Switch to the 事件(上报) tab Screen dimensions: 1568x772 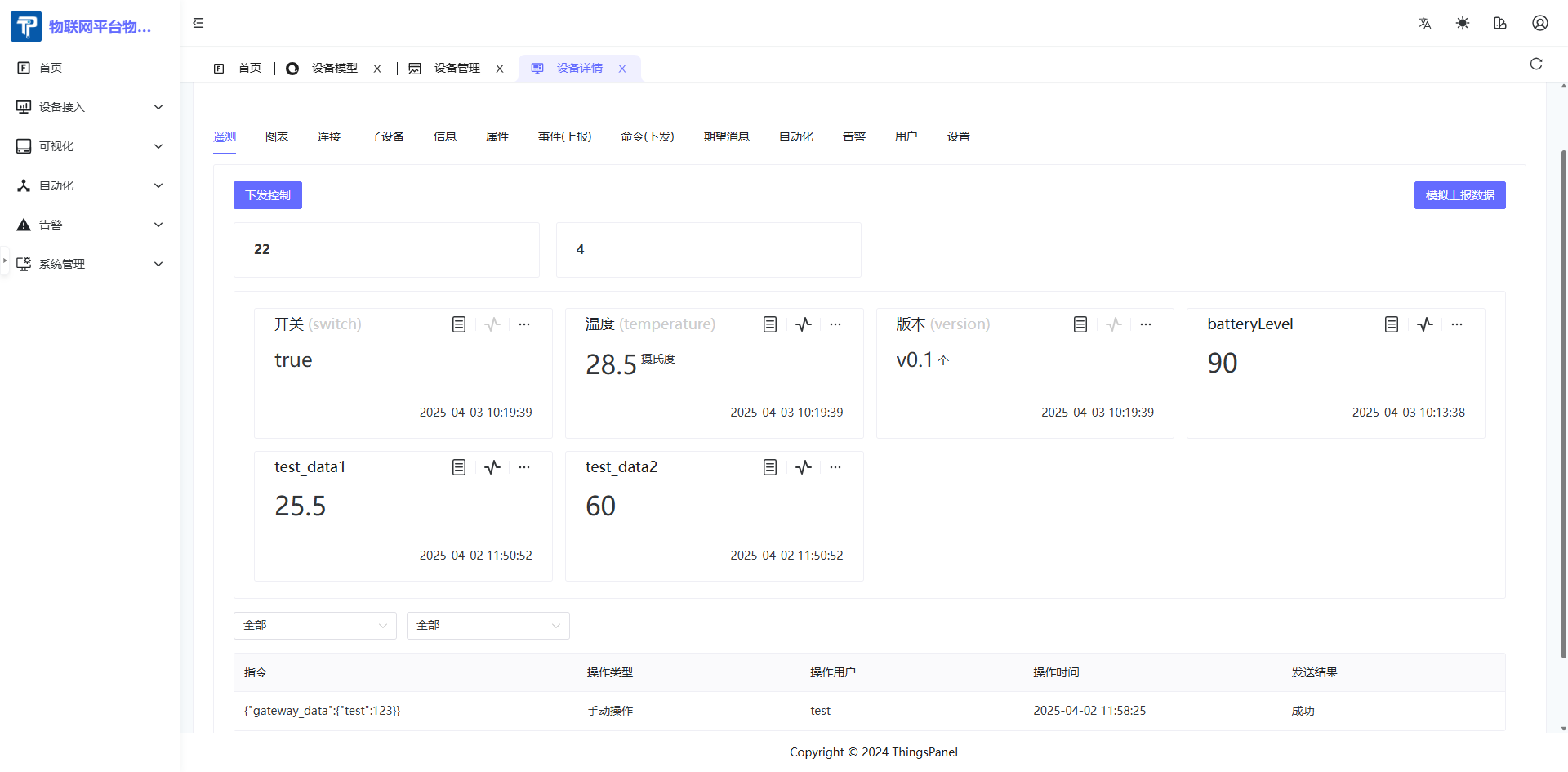click(x=564, y=136)
